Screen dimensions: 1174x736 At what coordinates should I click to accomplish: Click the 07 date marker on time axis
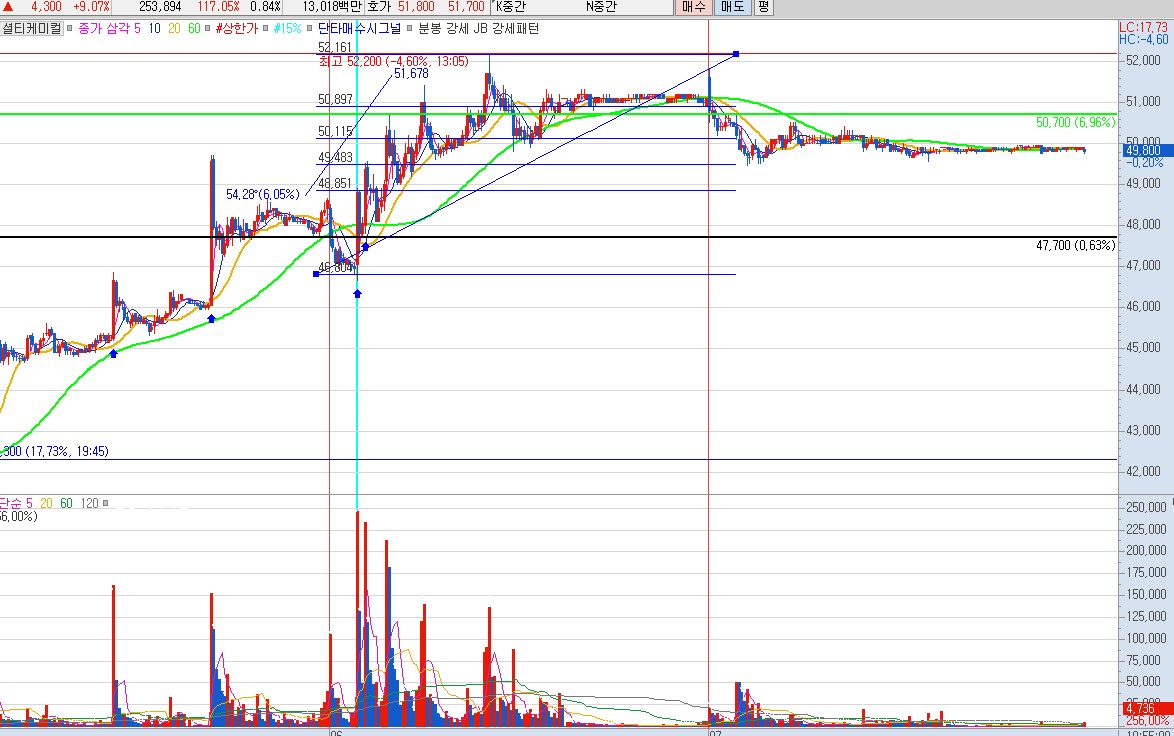click(x=715, y=732)
